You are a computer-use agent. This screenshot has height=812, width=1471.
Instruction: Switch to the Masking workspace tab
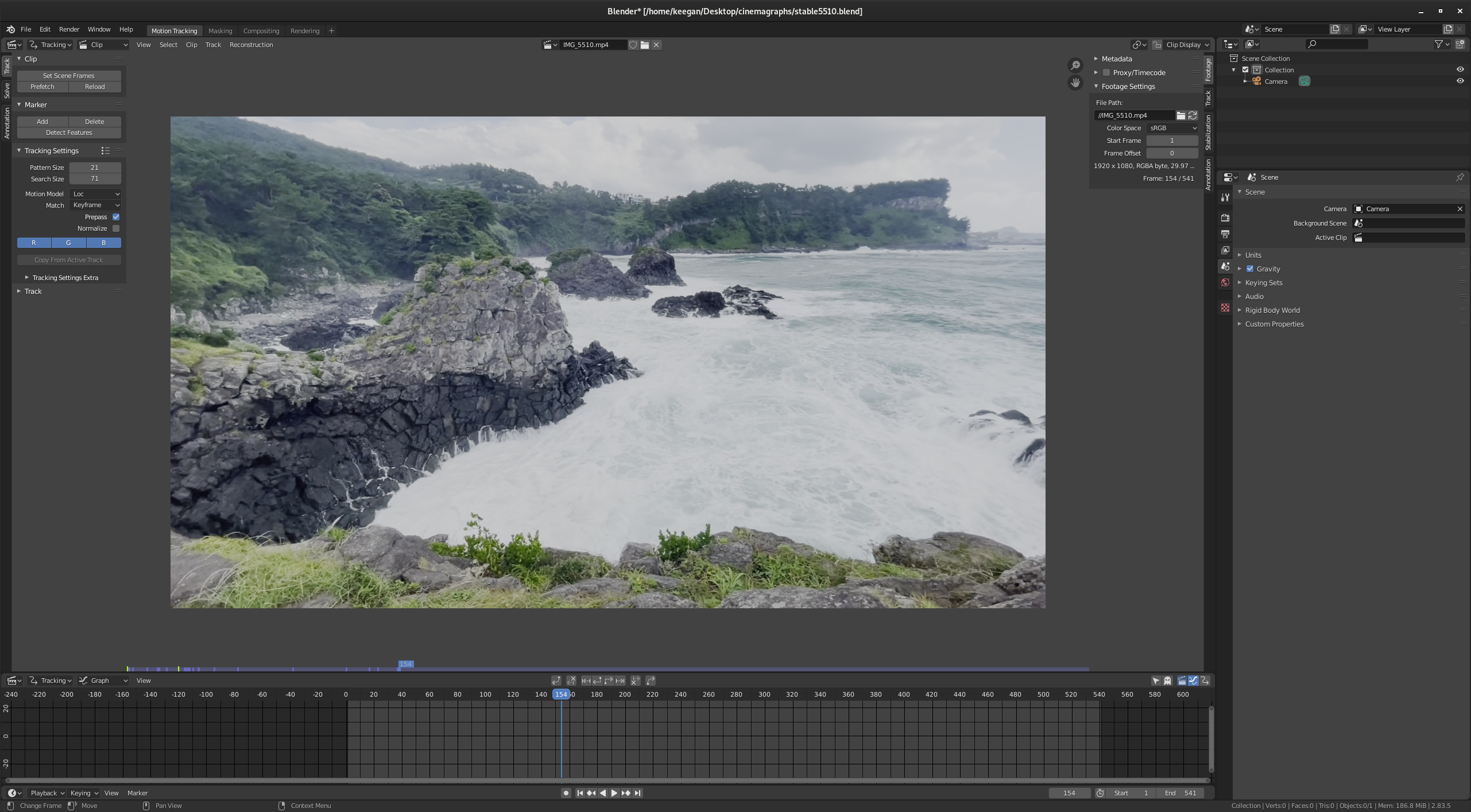pos(220,31)
